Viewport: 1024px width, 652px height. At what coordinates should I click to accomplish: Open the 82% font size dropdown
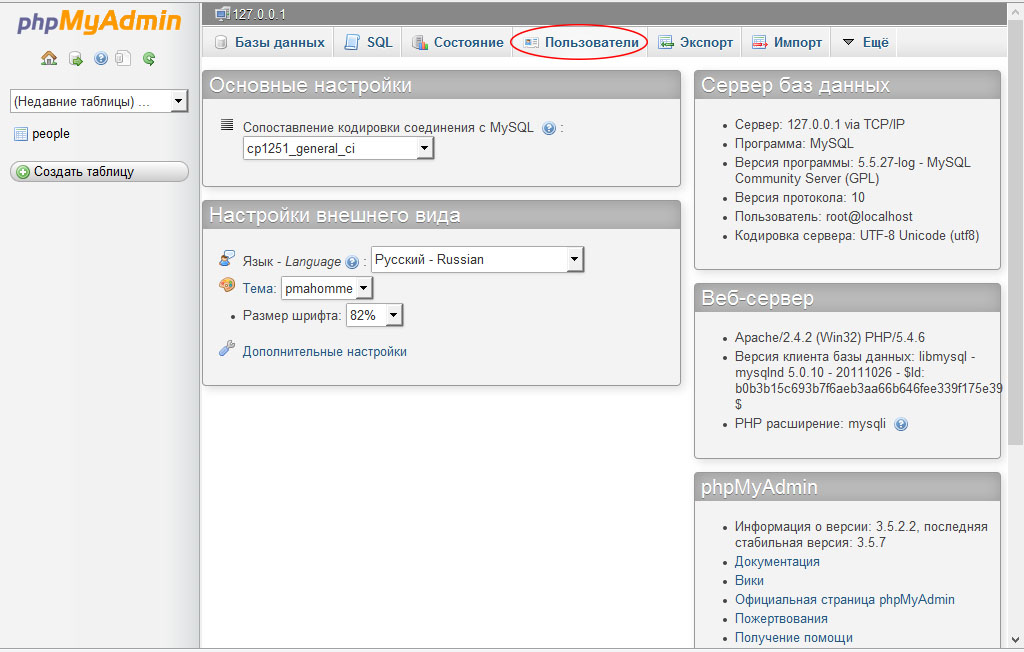tap(374, 316)
